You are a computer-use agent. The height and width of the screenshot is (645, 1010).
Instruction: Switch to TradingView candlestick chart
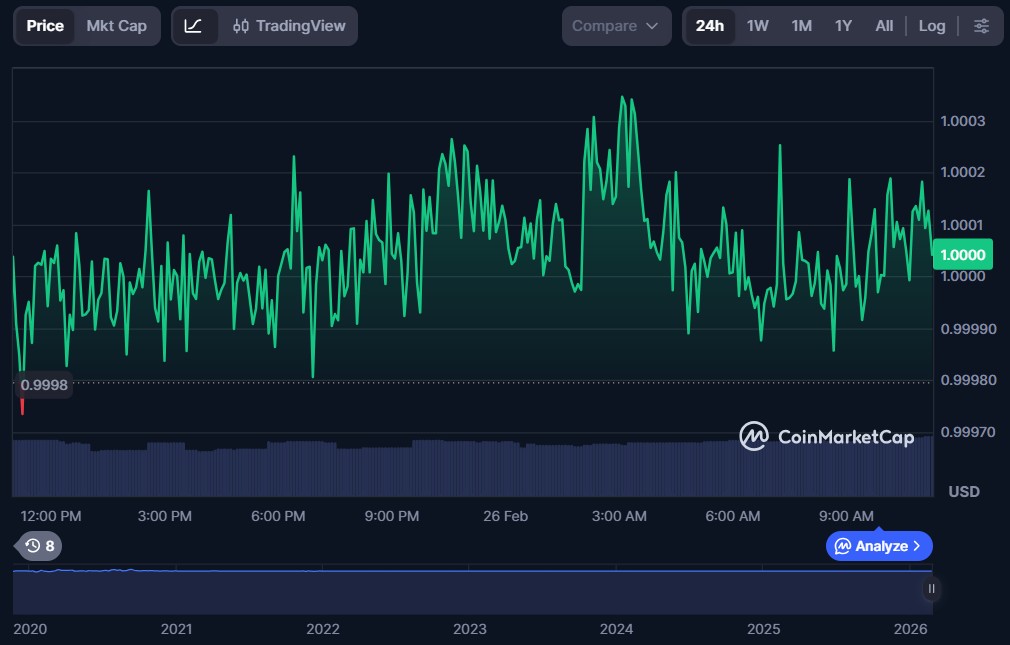(289, 26)
